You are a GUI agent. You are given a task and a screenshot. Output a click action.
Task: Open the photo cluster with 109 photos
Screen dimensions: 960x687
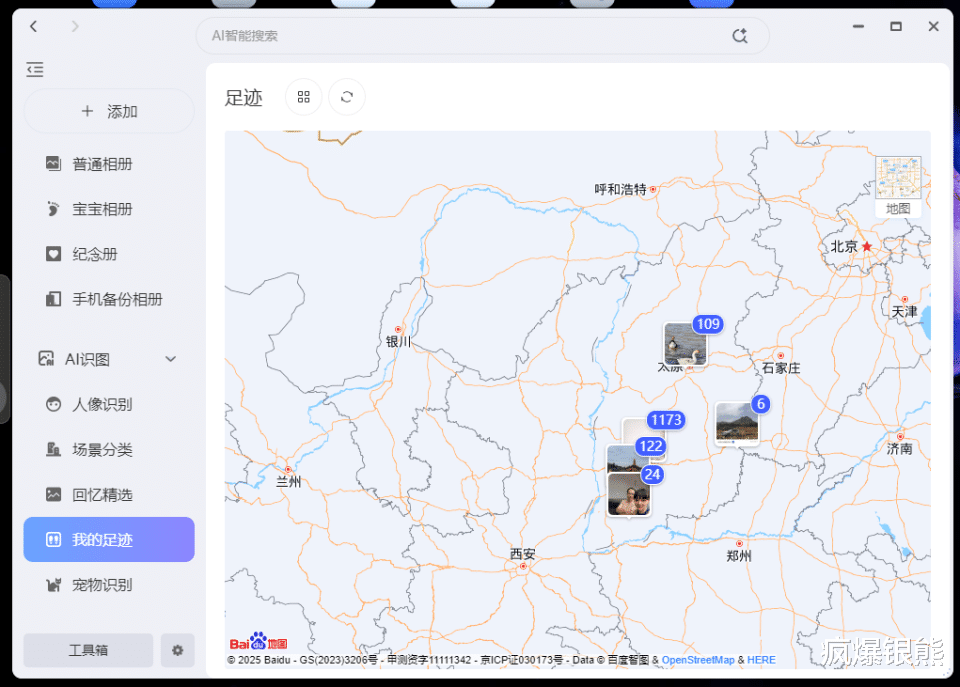[686, 344]
